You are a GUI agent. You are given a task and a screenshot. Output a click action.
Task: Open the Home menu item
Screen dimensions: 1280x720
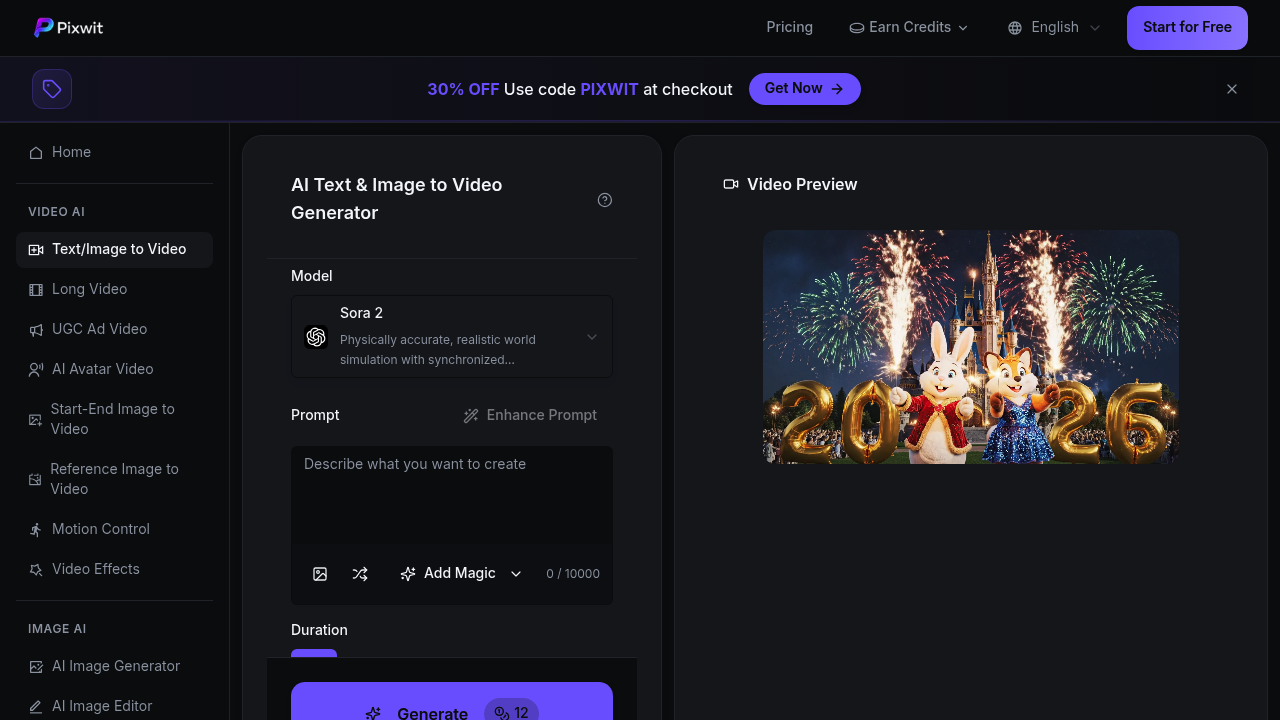70,152
